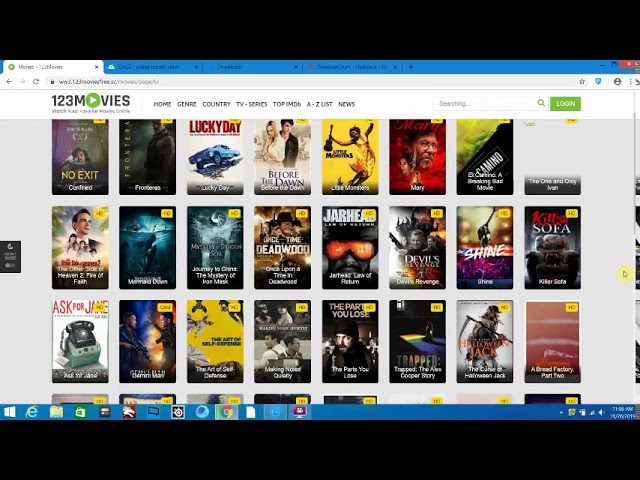
Task: Open The Art of Self-Defense poster
Action: pos(215,341)
